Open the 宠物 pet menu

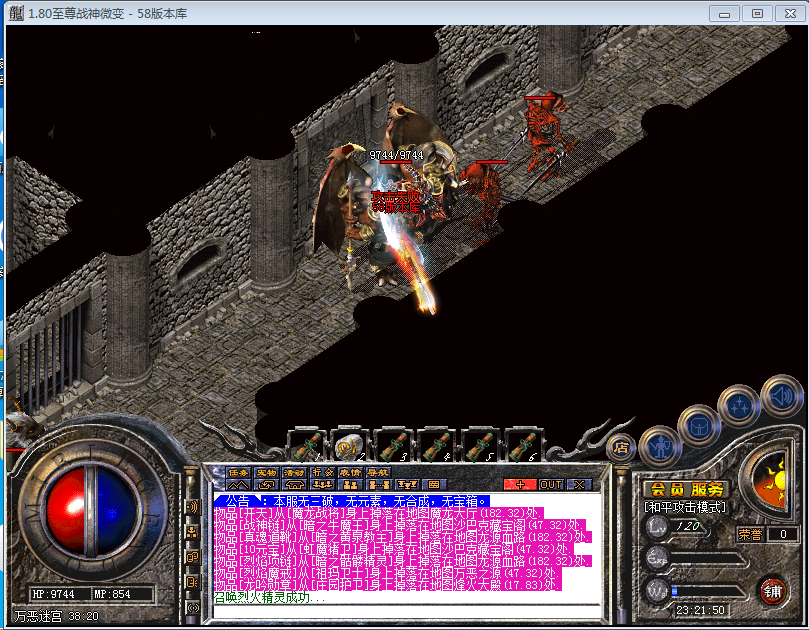click(266, 472)
